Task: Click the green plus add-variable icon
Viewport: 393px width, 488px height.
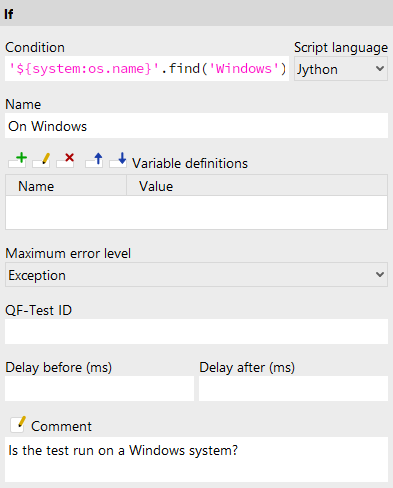Action: coord(18,160)
